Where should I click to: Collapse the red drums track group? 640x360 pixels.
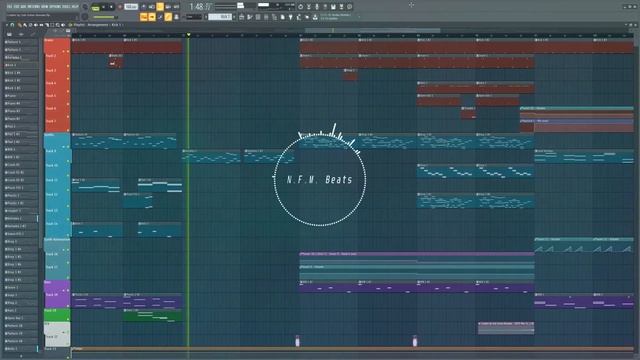pyautogui.click(x=64, y=51)
